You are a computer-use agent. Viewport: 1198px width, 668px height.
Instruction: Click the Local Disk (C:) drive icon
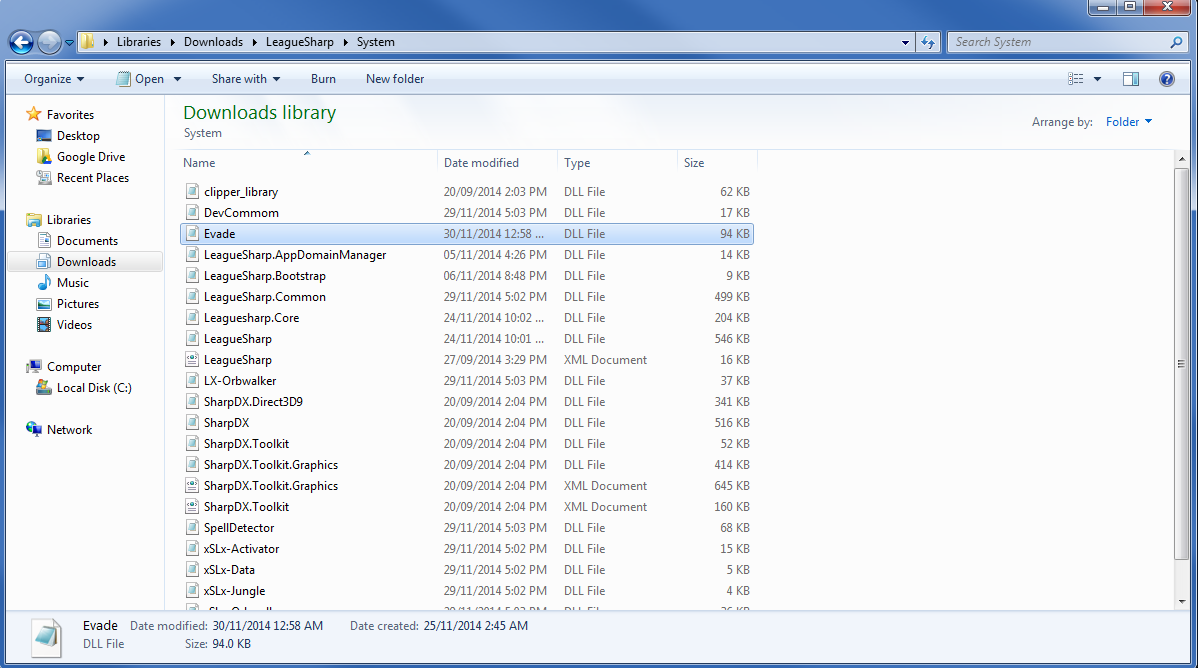tap(44, 388)
